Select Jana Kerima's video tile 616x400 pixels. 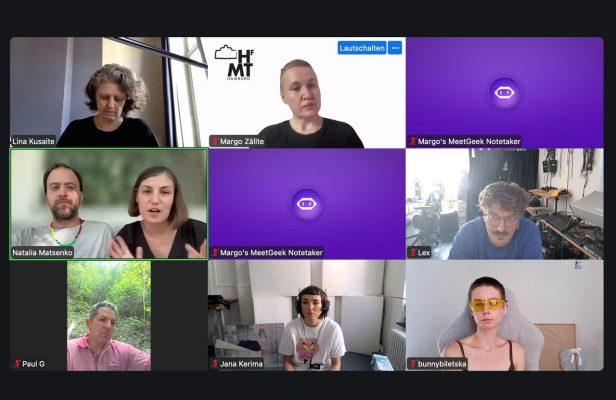point(307,316)
